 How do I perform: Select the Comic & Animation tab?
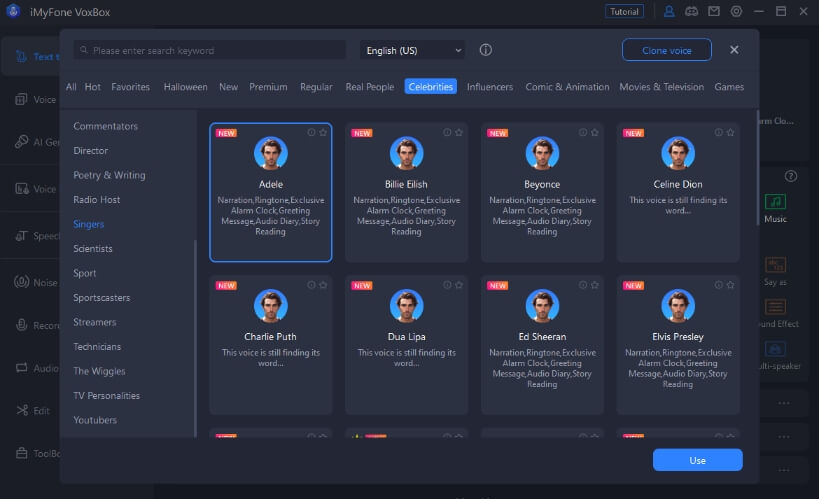click(x=567, y=87)
